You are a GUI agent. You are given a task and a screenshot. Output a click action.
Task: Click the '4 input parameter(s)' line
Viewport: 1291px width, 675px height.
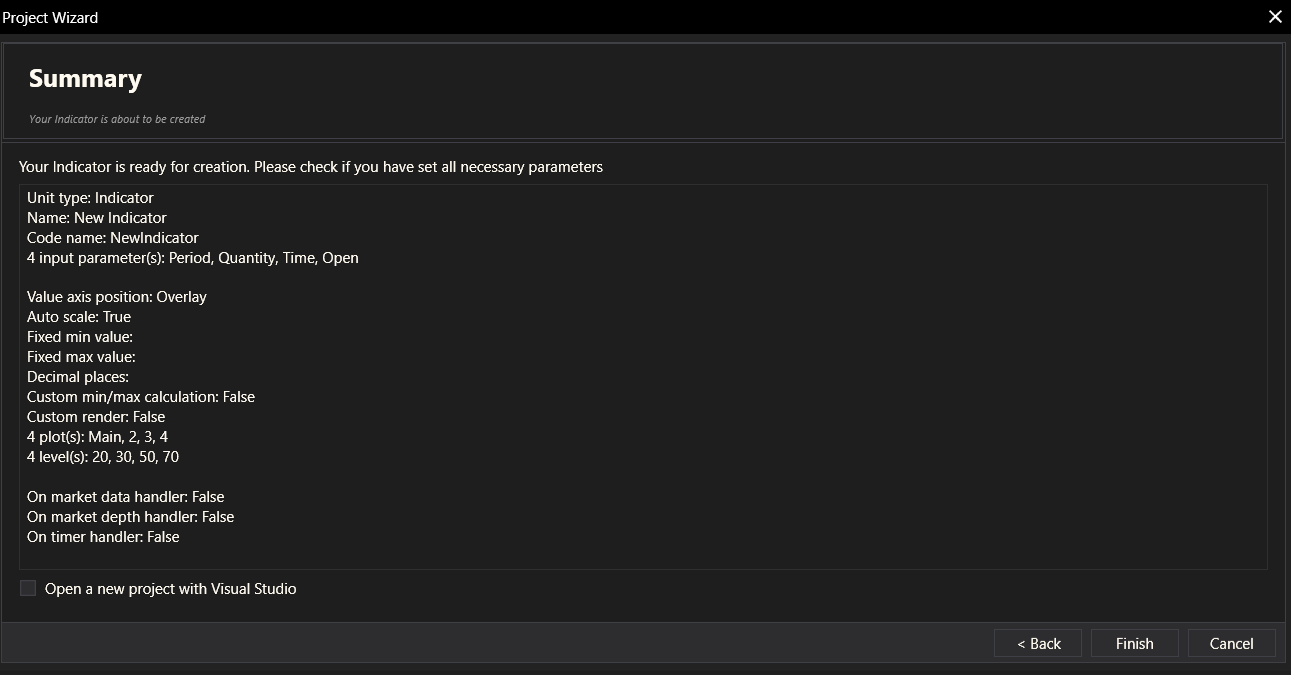coord(192,258)
